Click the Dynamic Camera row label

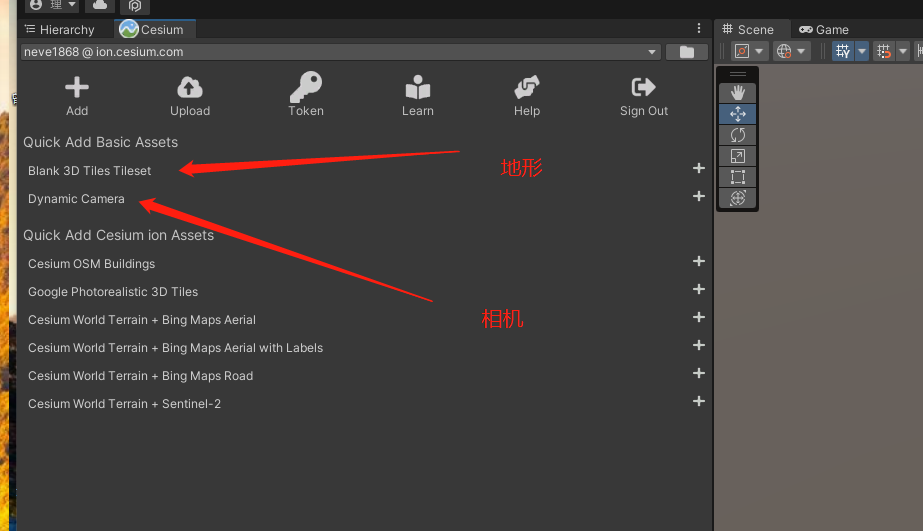(76, 199)
